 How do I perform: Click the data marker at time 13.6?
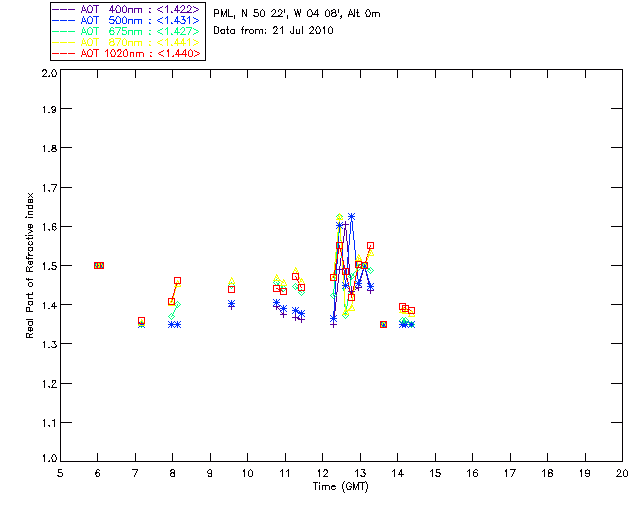[x=383, y=325]
